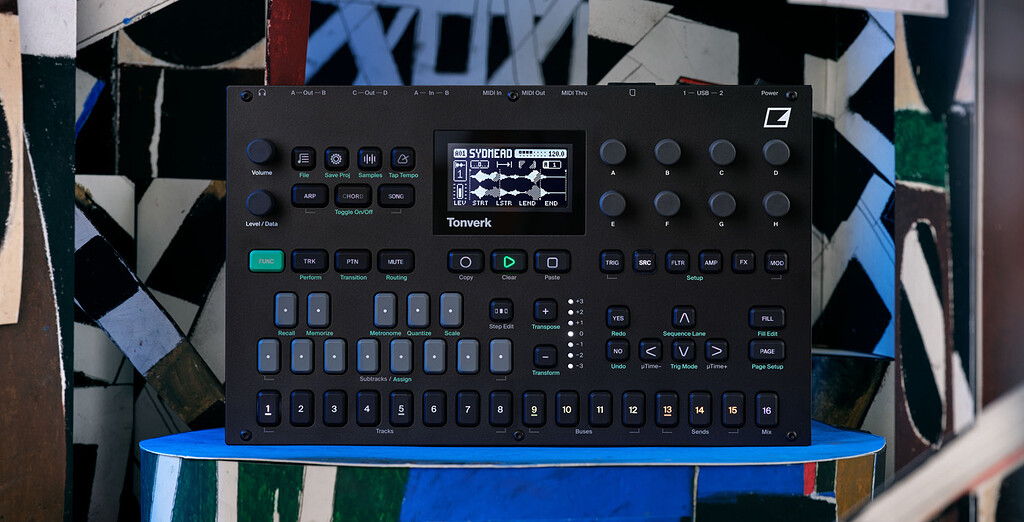Toggle the MUTE button
Viewport: 1024px width, 522px height.
(396, 261)
